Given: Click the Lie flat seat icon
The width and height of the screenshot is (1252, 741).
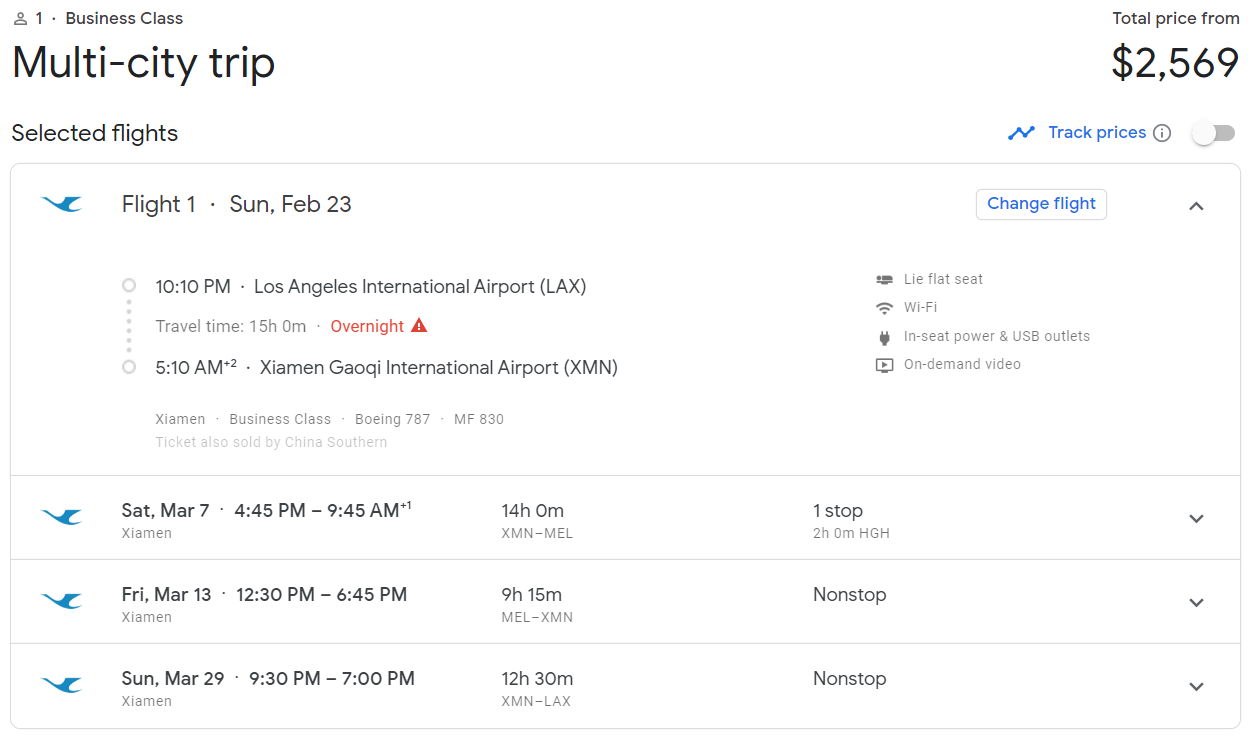Looking at the screenshot, I should click(x=884, y=280).
